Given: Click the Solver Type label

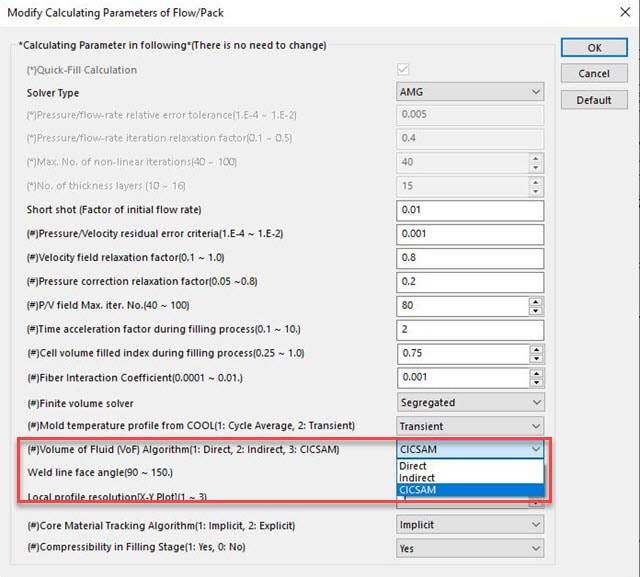Looking at the screenshot, I should pos(53,93).
